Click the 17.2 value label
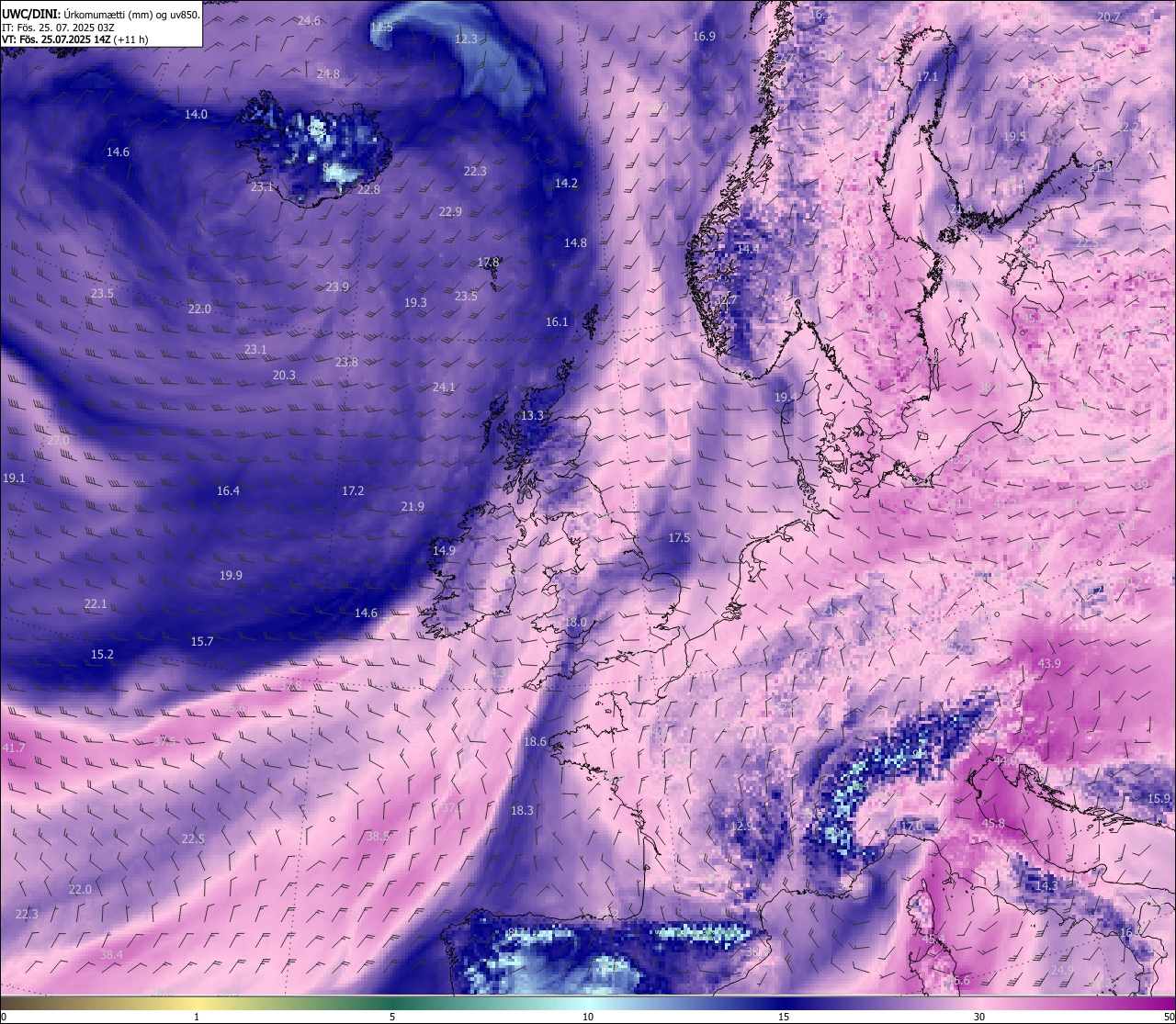This screenshot has height=1024, width=1176. (x=353, y=490)
